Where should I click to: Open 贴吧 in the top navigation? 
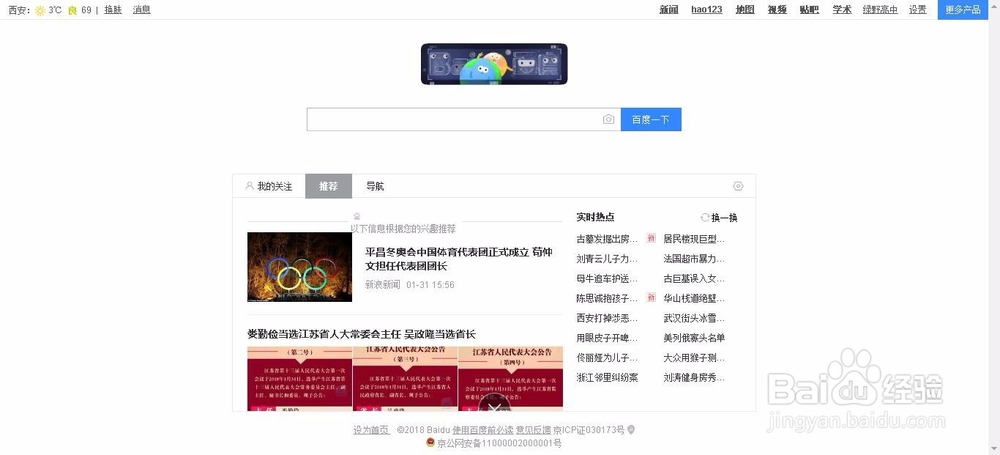[x=809, y=10]
